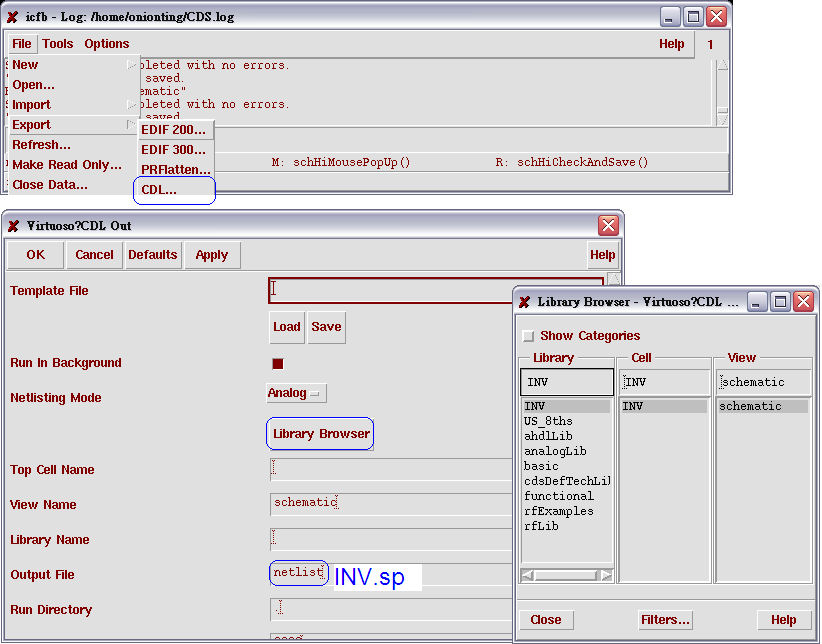Click Cancel in the CDL Out dialog
Viewport: 822px width, 644px height.
(94, 255)
